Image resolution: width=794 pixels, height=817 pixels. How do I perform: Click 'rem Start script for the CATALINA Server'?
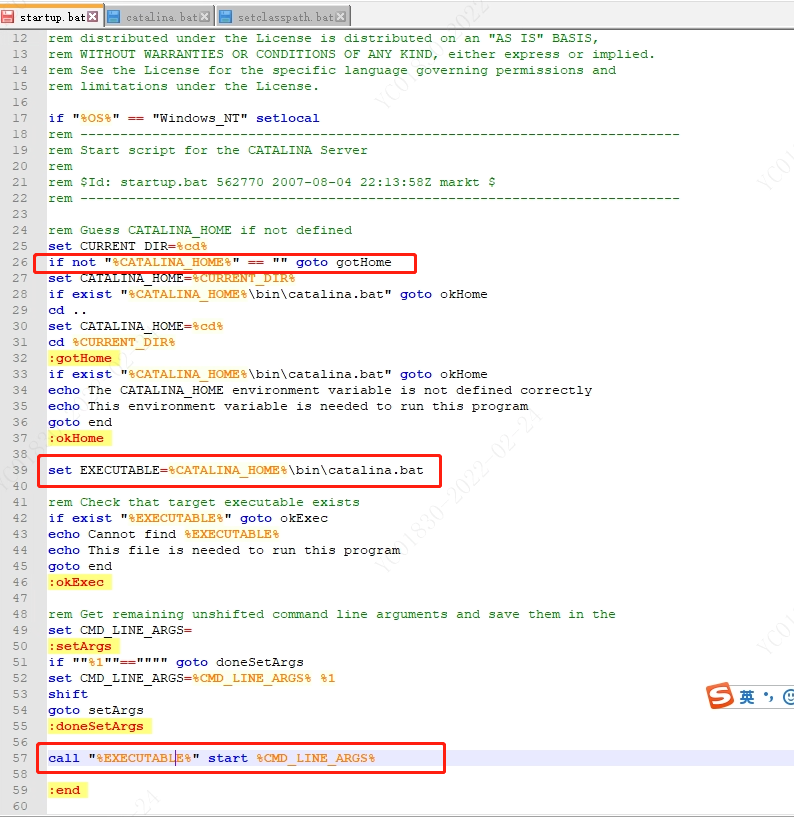[x=207, y=150]
